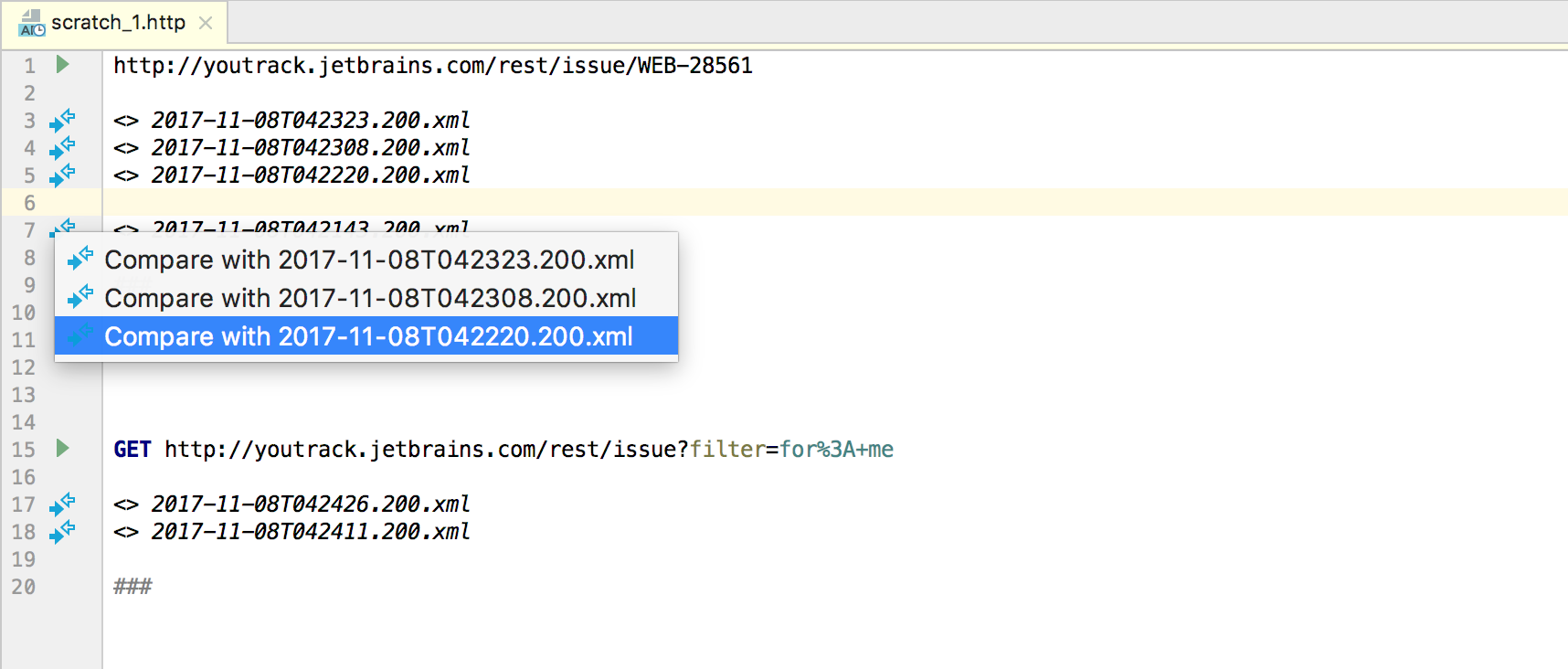This screenshot has width=1568, height=669.
Task: Click the for%3A+me parameter value
Action: tap(836, 450)
